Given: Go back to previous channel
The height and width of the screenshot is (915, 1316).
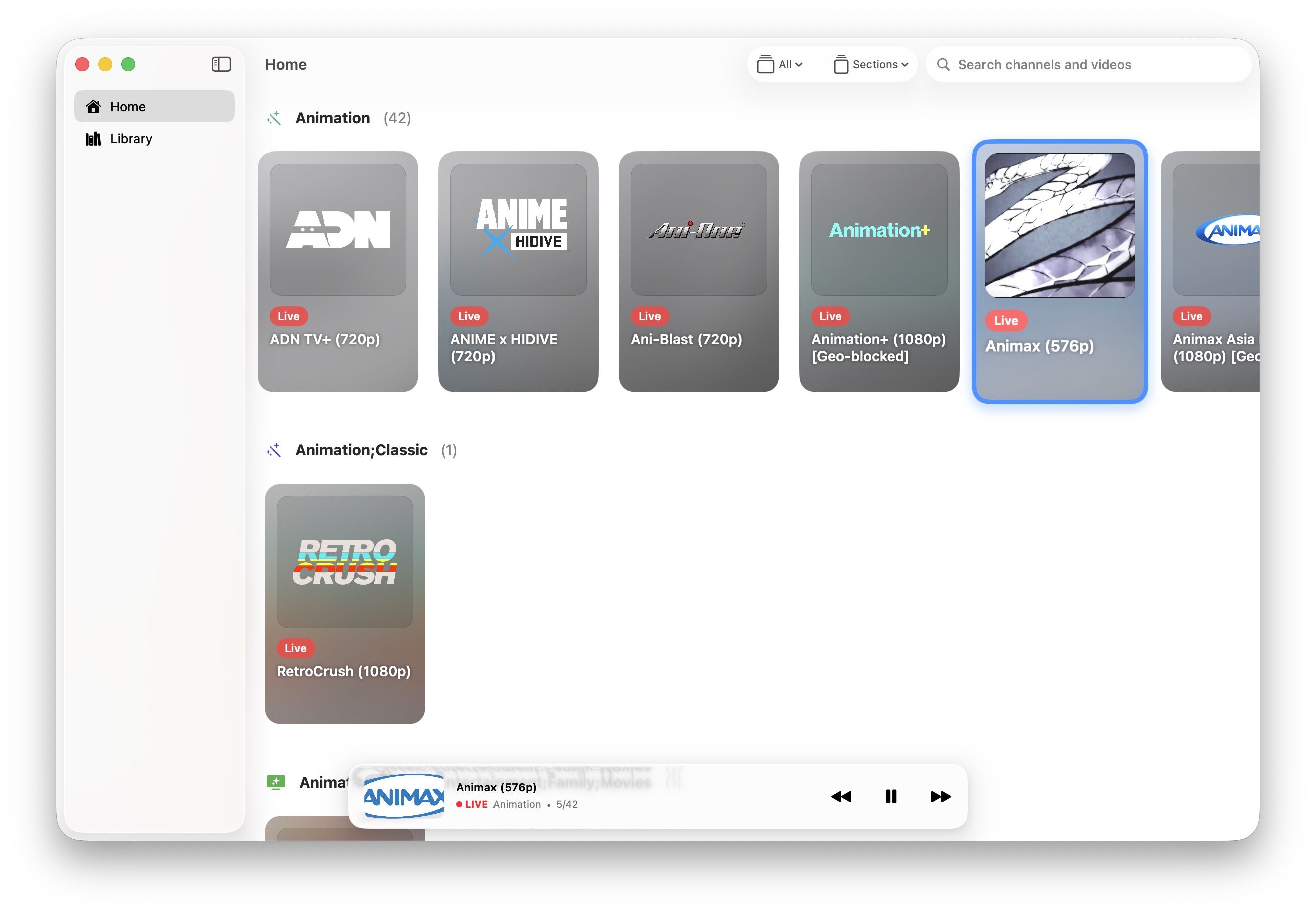Looking at the screenshot, I should (x=840, y=796).
